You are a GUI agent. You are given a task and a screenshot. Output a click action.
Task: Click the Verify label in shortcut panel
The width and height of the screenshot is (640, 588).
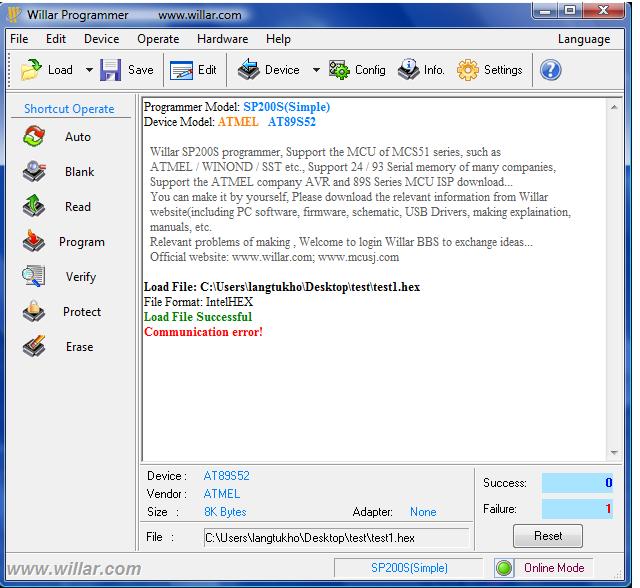coord(81,277)
